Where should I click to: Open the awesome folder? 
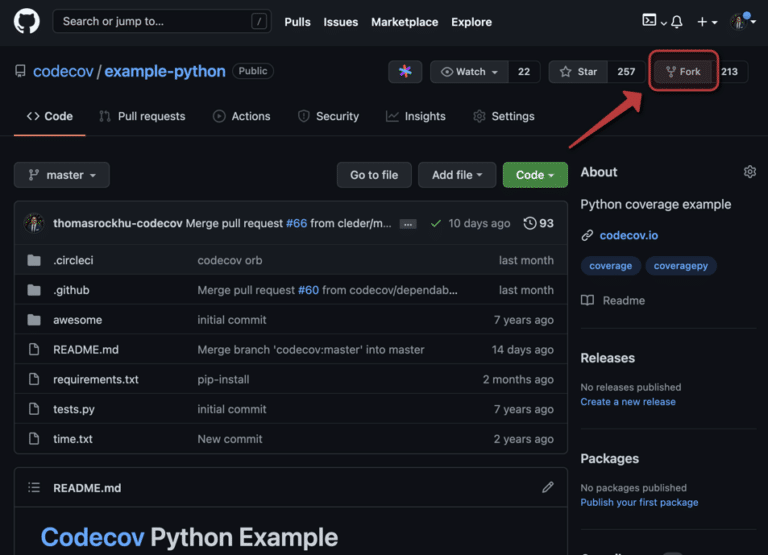click(78, 320)
